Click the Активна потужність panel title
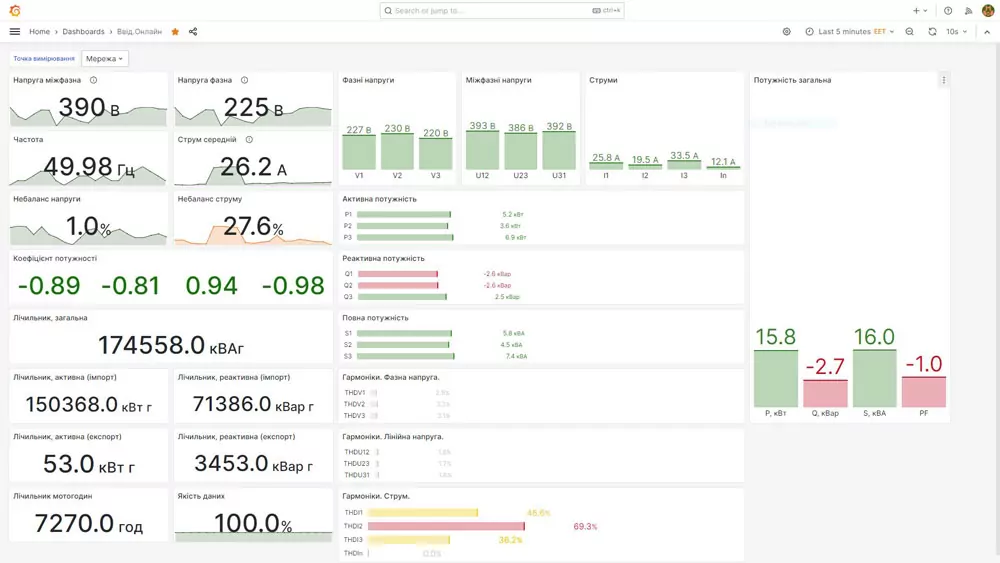The width and height of the screenshot is (1000, 563). [x=379, y=199]
